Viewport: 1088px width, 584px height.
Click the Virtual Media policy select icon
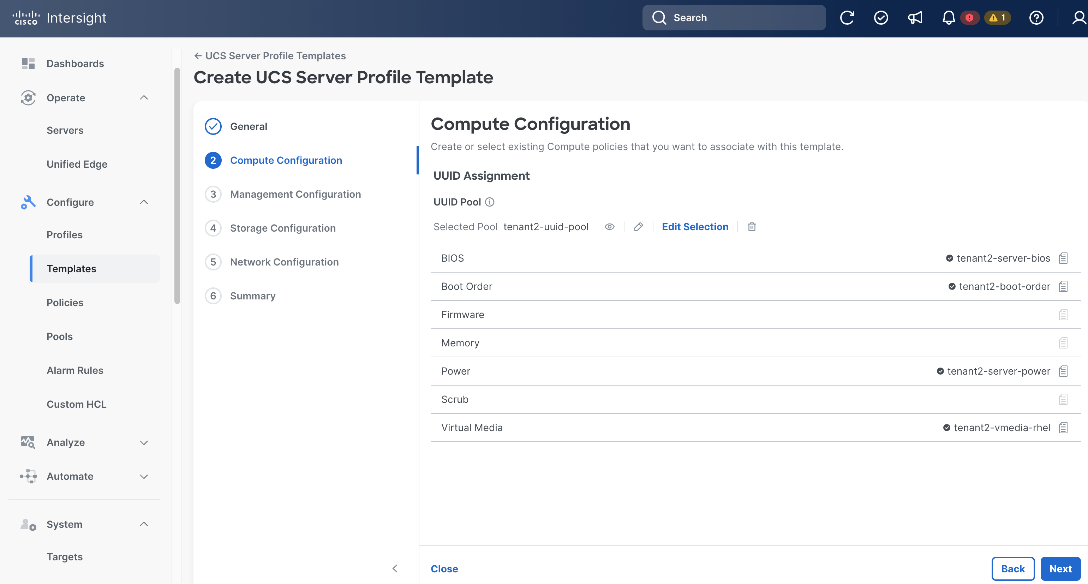click(1063, 428)
